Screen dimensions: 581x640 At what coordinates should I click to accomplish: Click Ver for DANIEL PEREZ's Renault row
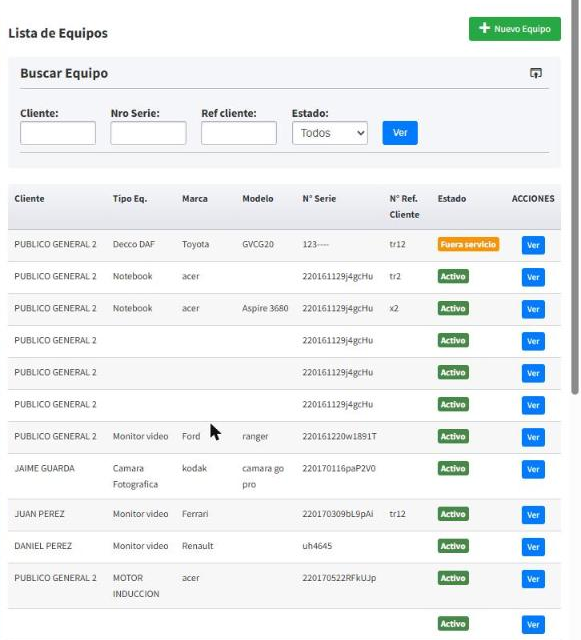tap(533, 547)
